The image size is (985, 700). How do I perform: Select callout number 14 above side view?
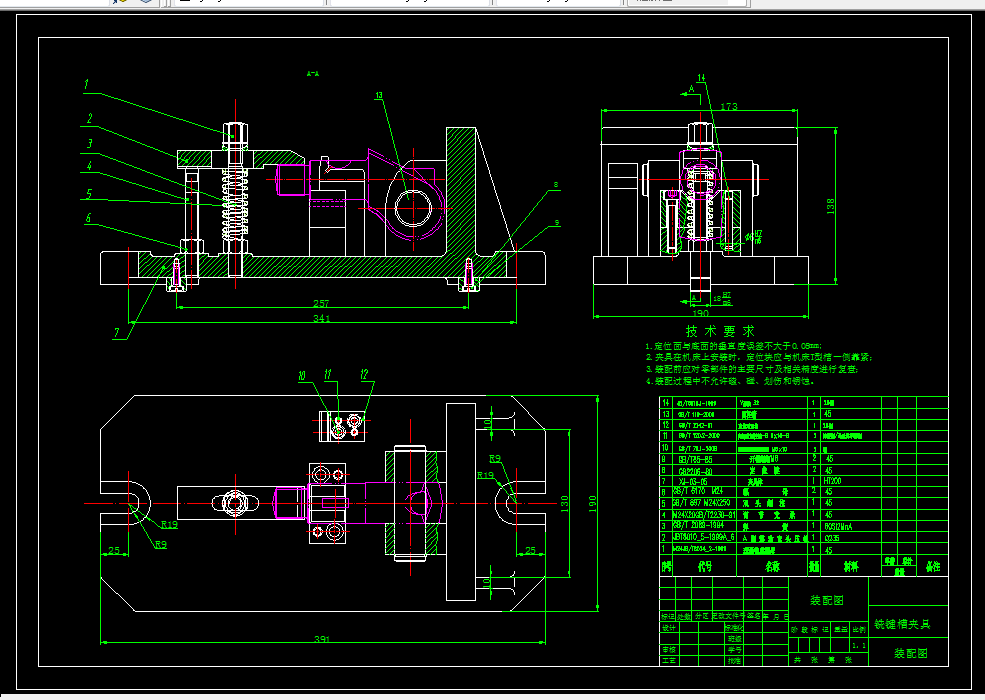(701, 78)
